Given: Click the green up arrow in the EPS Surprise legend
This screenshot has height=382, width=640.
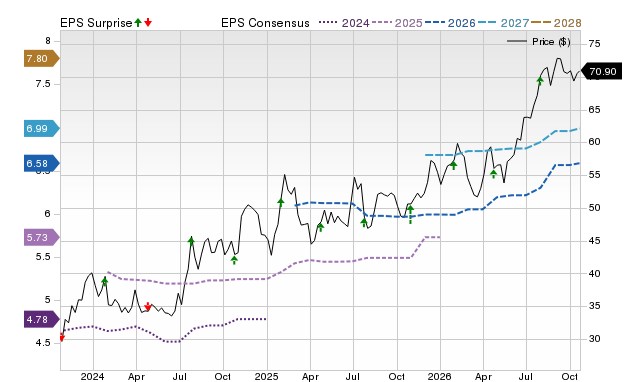Looking at the screenshot, I should (138, 22).
